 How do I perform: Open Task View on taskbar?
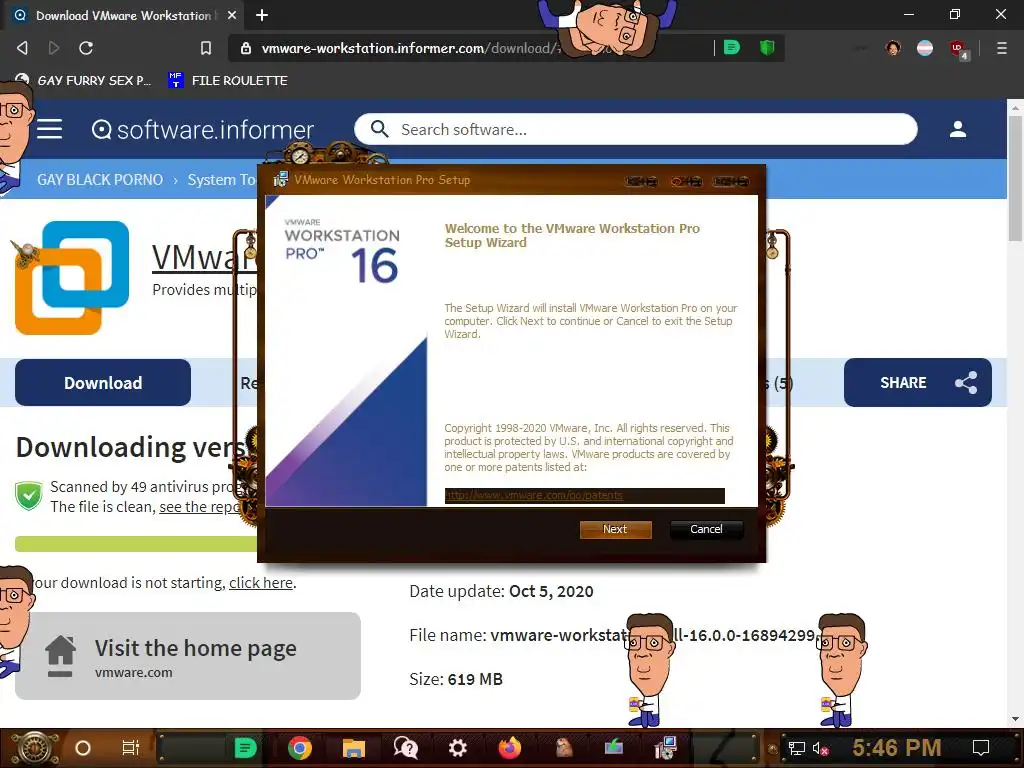131,748
